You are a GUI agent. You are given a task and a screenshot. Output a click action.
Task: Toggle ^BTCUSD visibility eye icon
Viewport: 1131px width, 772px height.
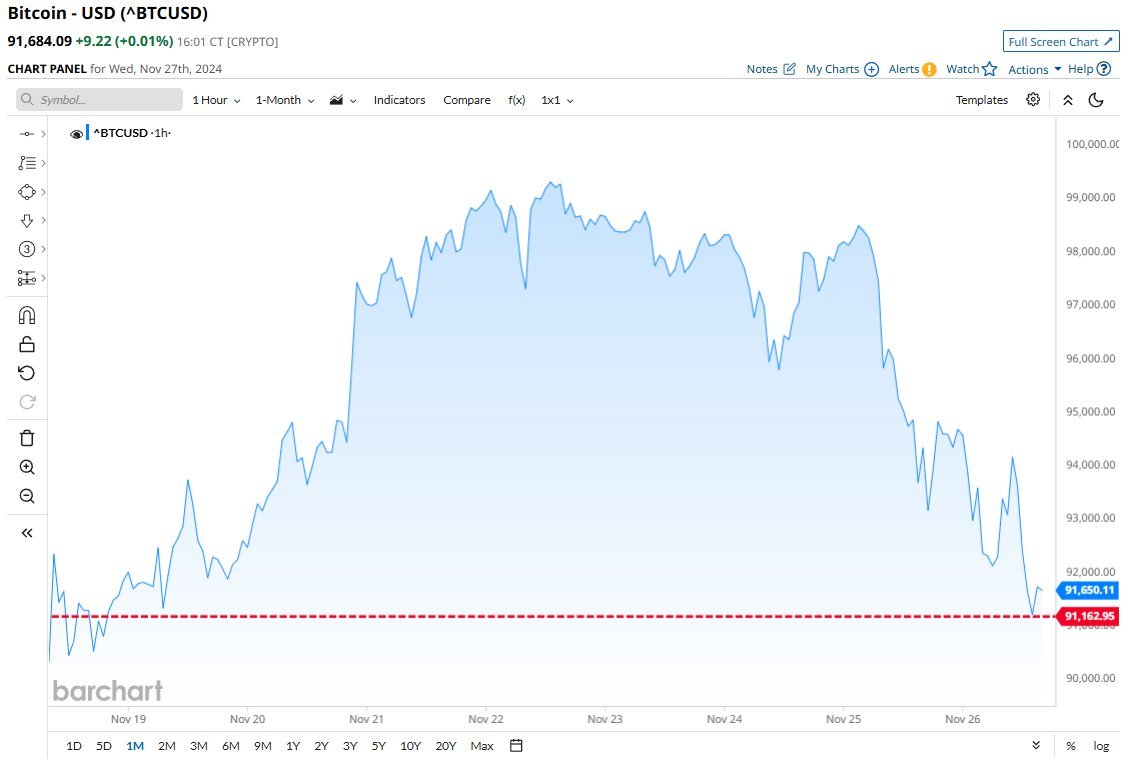pos(76,133)
